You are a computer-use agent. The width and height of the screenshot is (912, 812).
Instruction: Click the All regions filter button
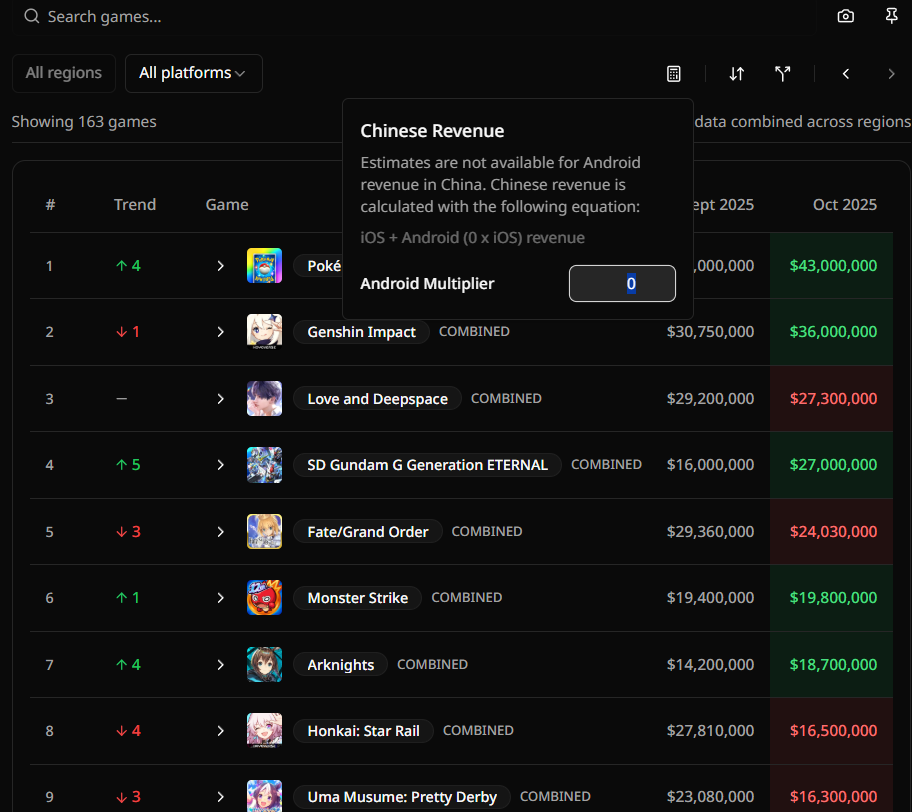click(64, 73)
